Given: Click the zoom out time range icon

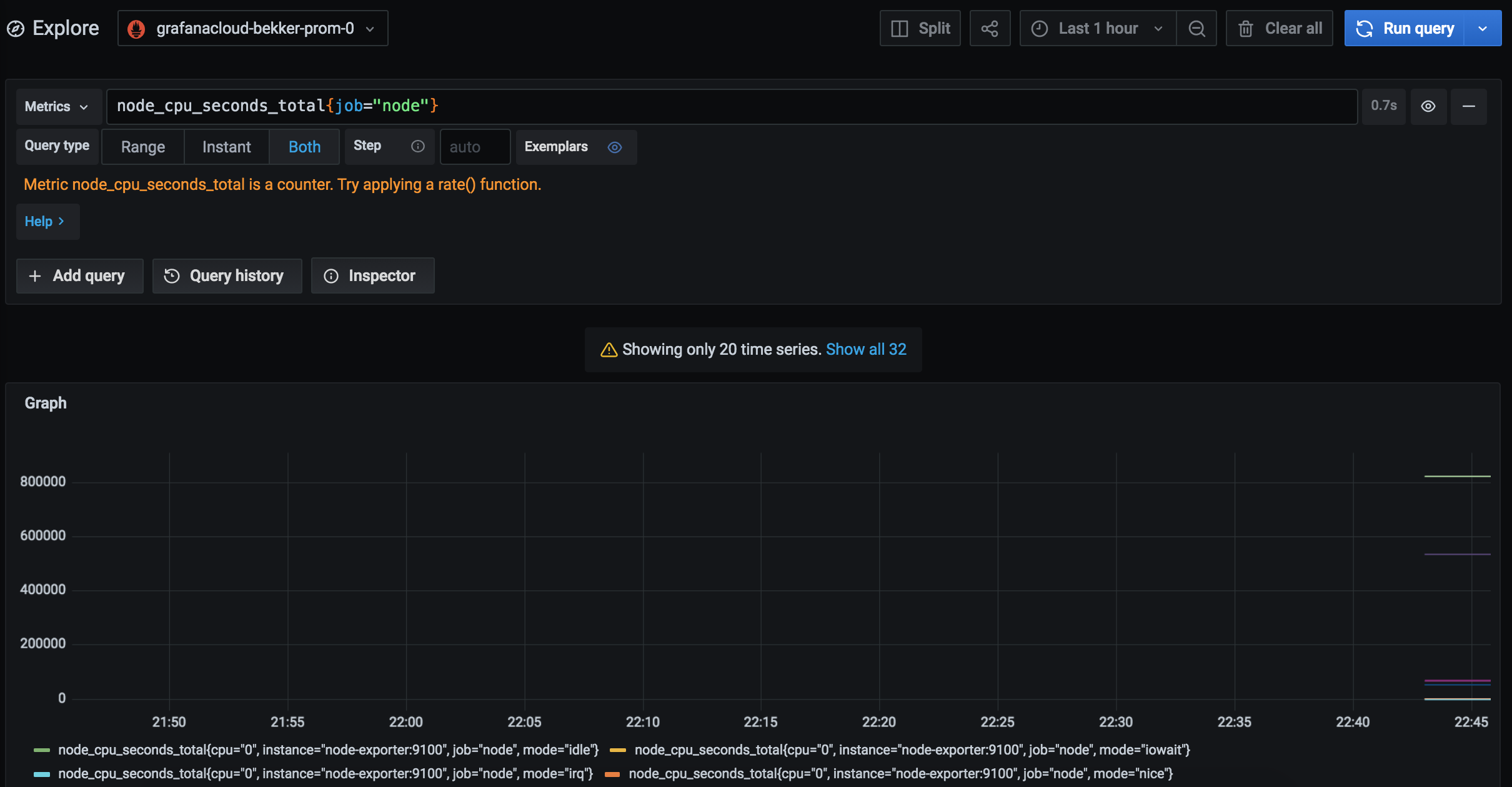Looking at the screenshot, I should point(1196,28).
